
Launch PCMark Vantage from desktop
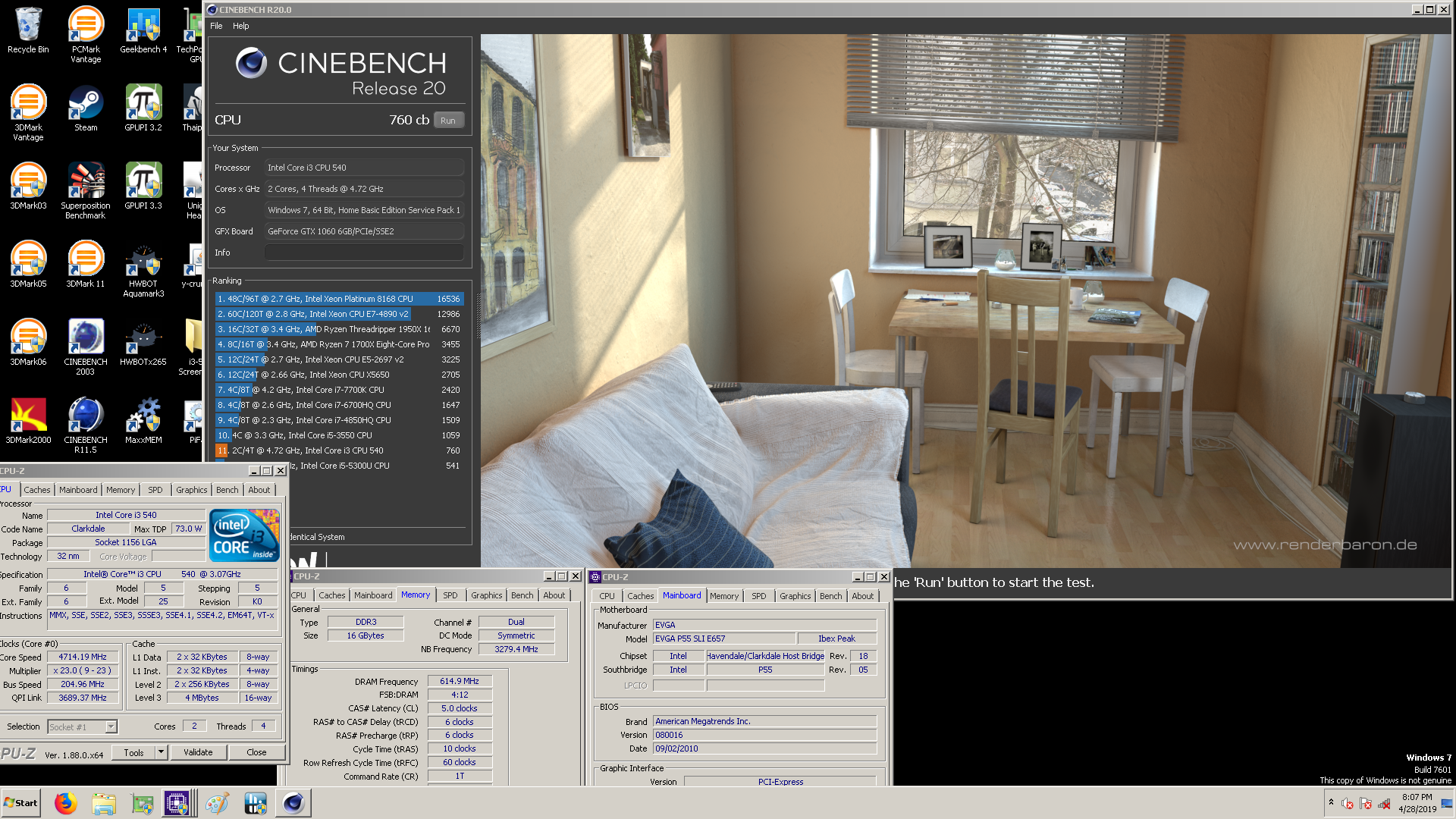[86, 34]
